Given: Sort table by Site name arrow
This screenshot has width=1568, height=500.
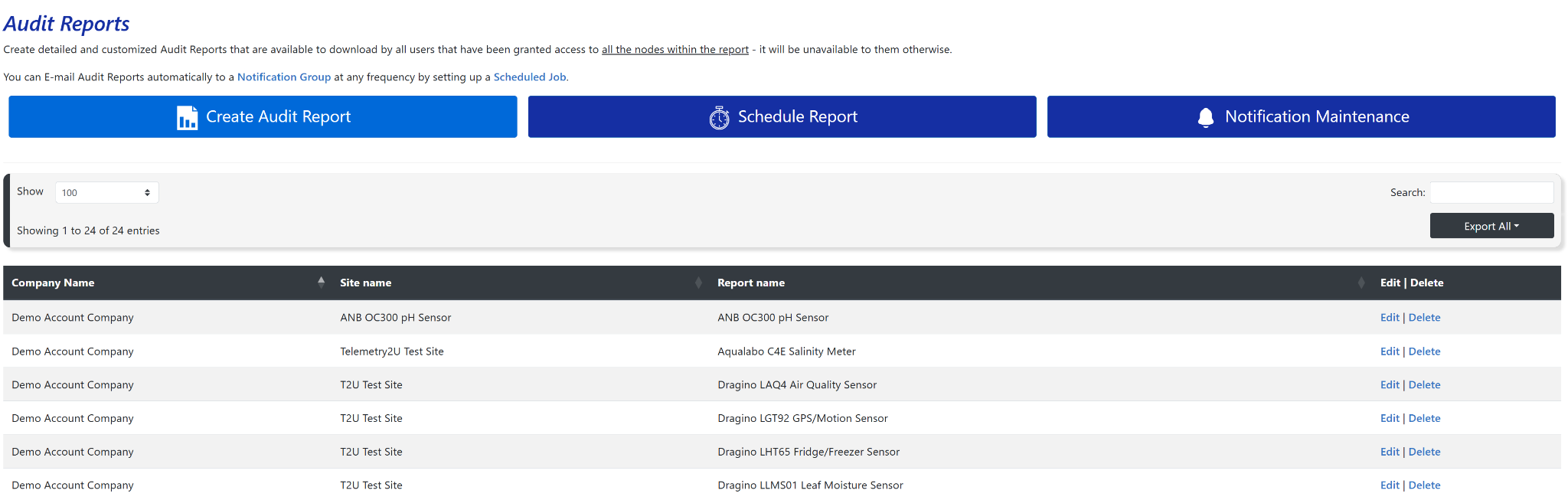Looking at the screenshot, I should (x=698, y=283).
